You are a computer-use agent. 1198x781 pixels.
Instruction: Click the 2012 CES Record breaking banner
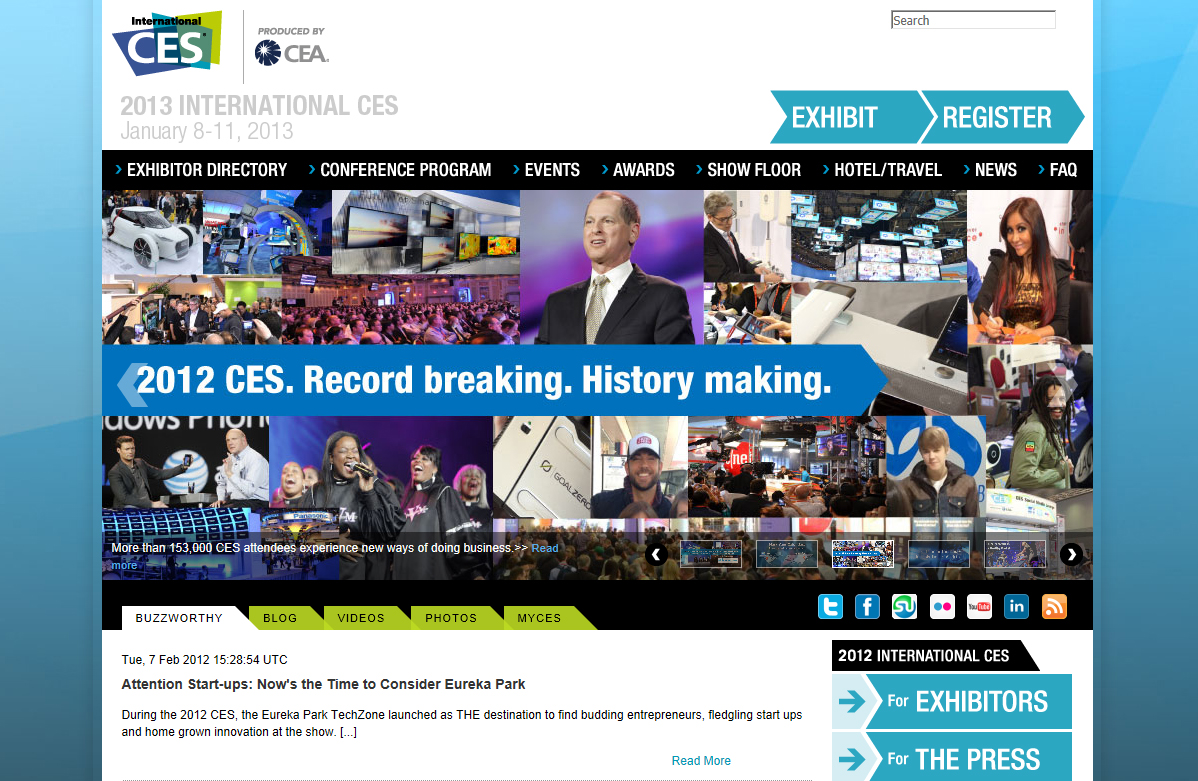[x=494, y=380]
